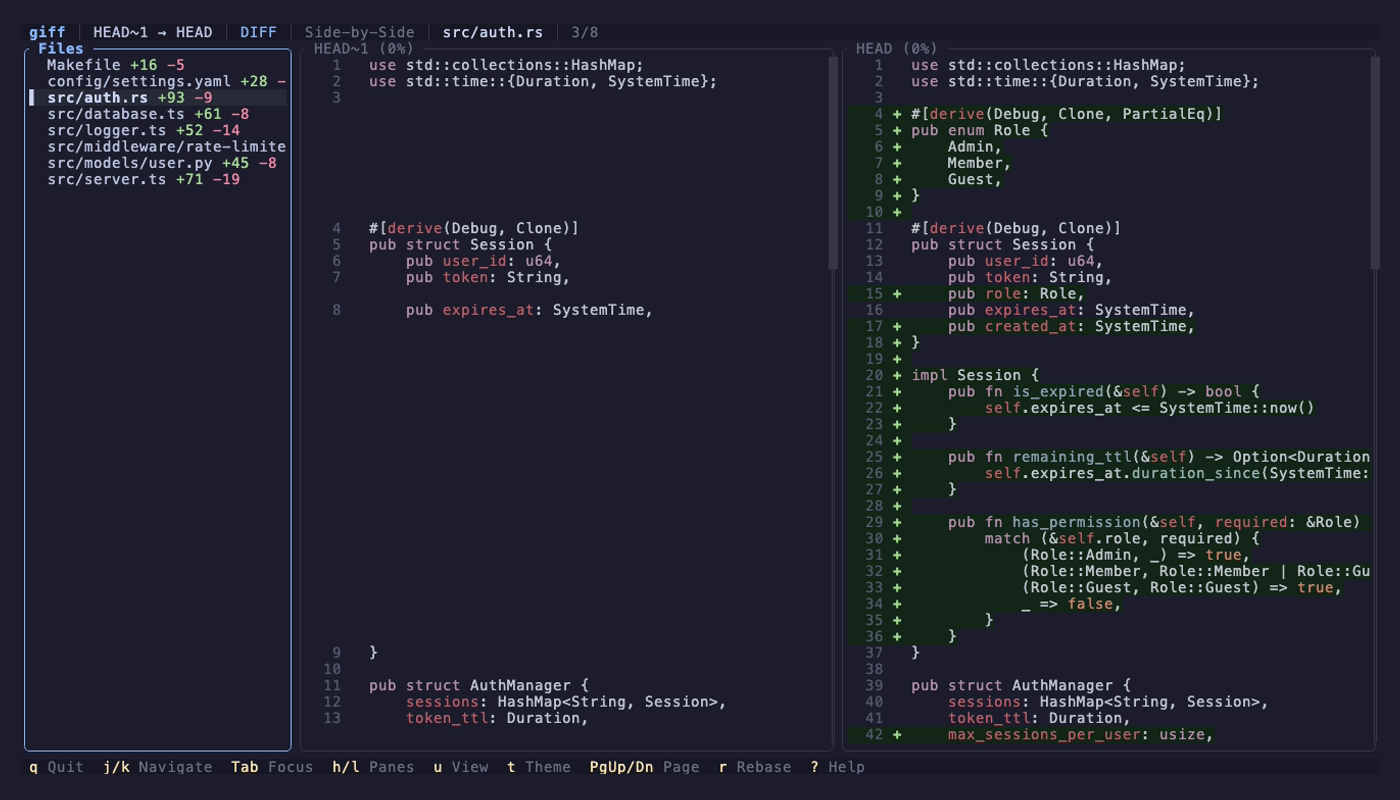Click the ? Help hint
The width and height of the screenshot is (1400, 800).
pos(838,767)
